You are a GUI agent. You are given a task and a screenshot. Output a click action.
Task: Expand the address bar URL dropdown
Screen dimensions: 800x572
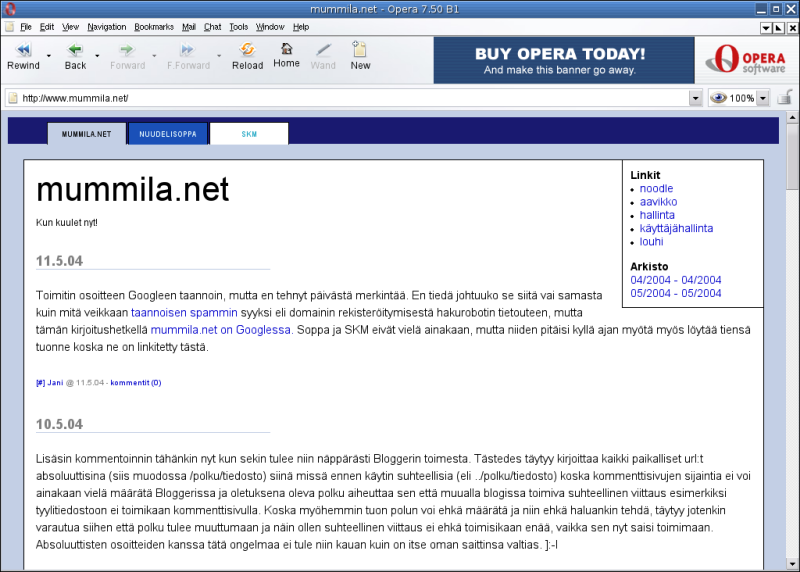695,98
